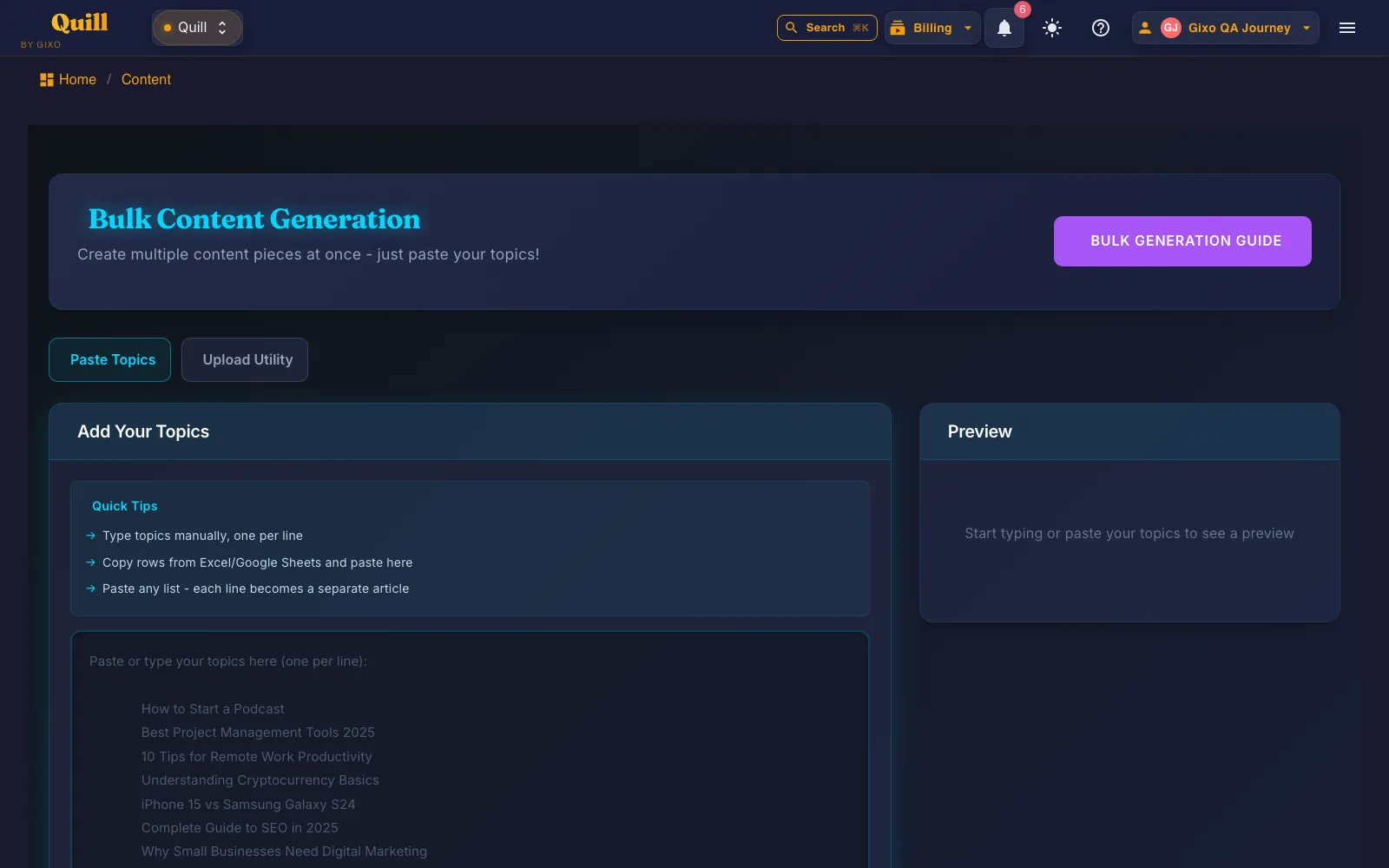1389x868 pixels.
Task: Switch to Upload Utility tab
Action: 245,359
